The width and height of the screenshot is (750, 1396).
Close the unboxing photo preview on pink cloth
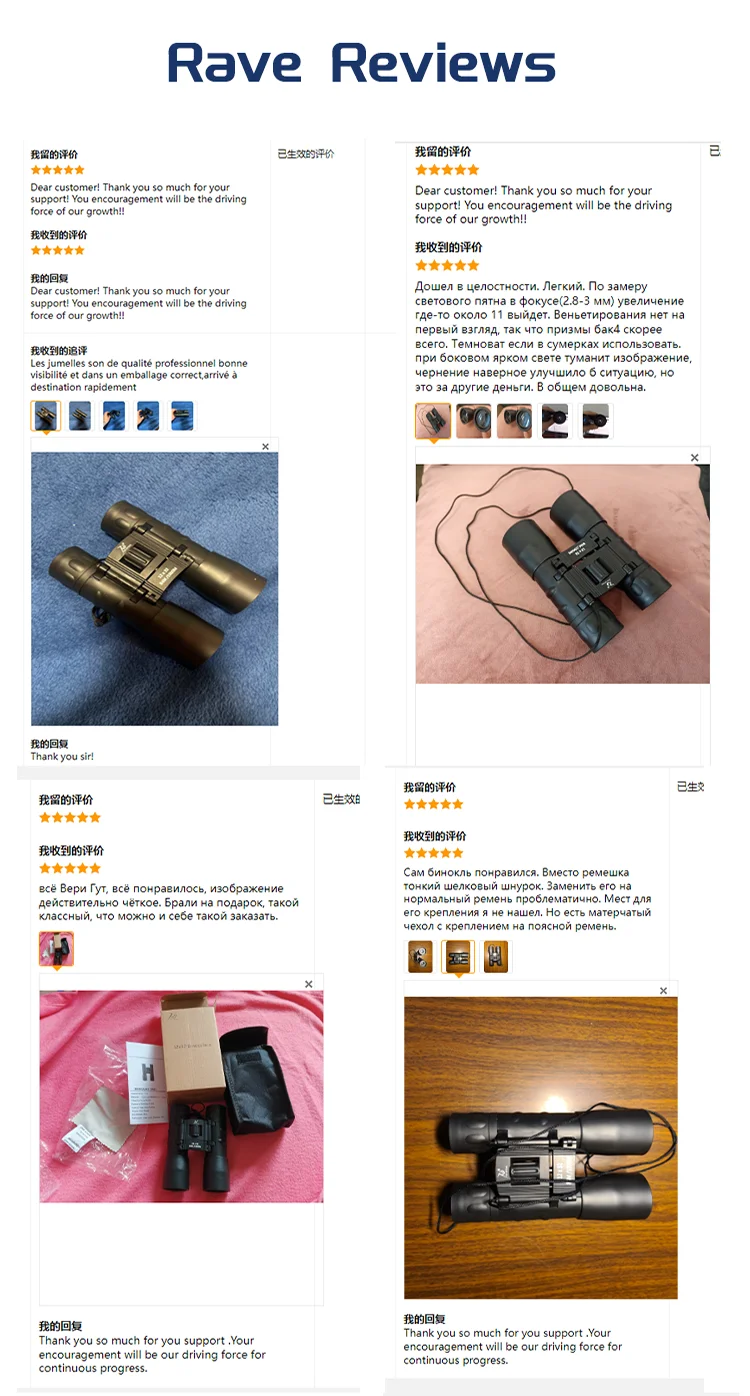pos(309,984)
